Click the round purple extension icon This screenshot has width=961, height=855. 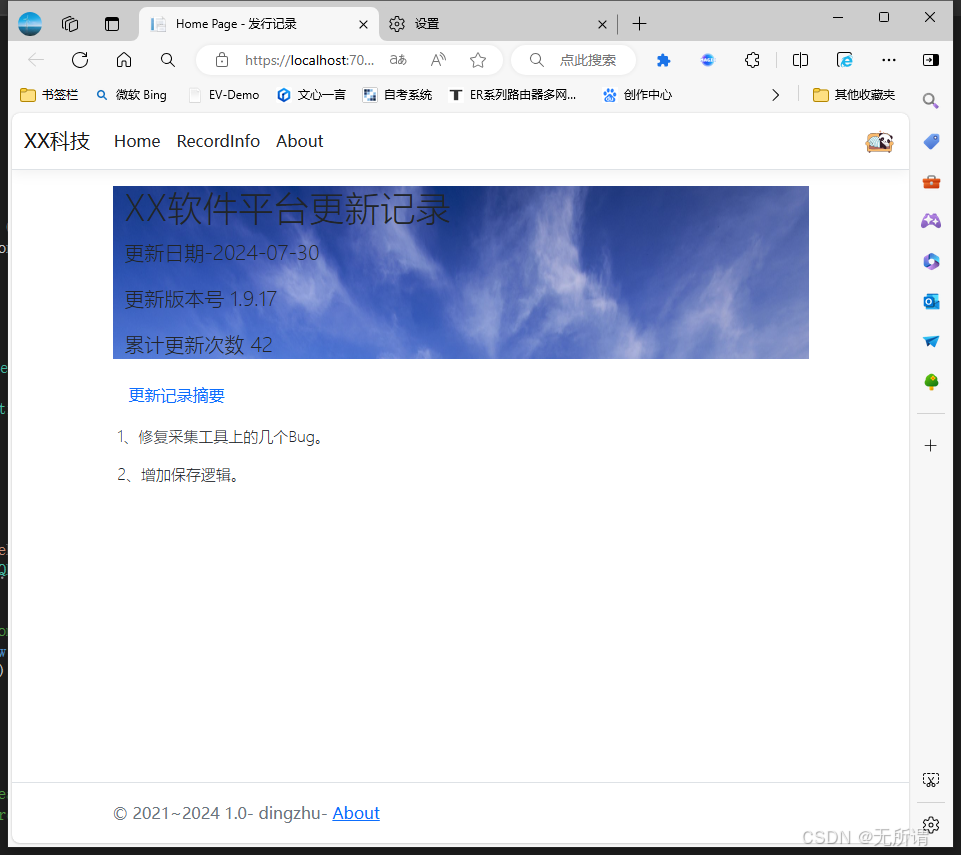click(708, 60)
